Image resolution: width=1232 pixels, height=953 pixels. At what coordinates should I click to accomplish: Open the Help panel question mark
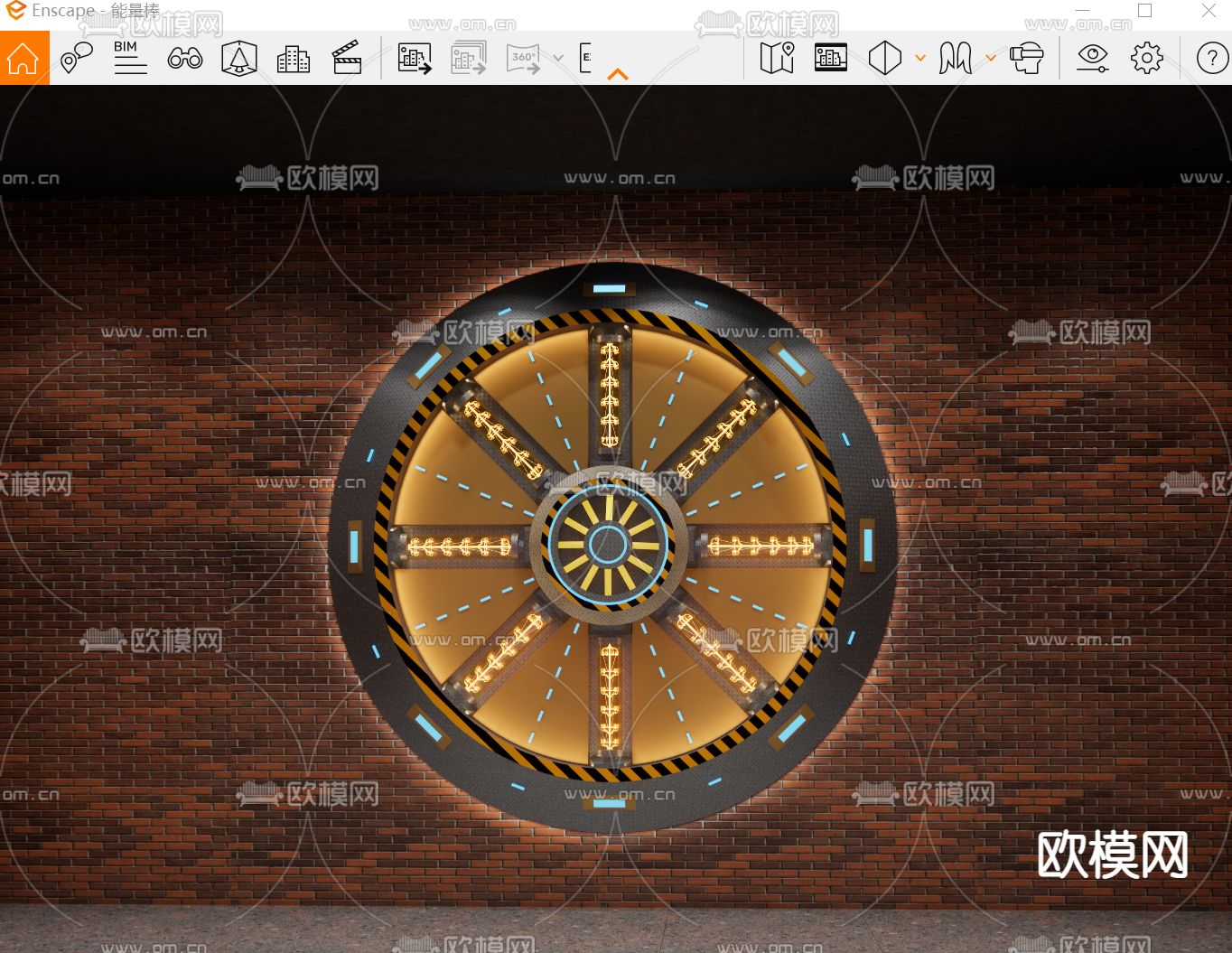pos(1212,59)
